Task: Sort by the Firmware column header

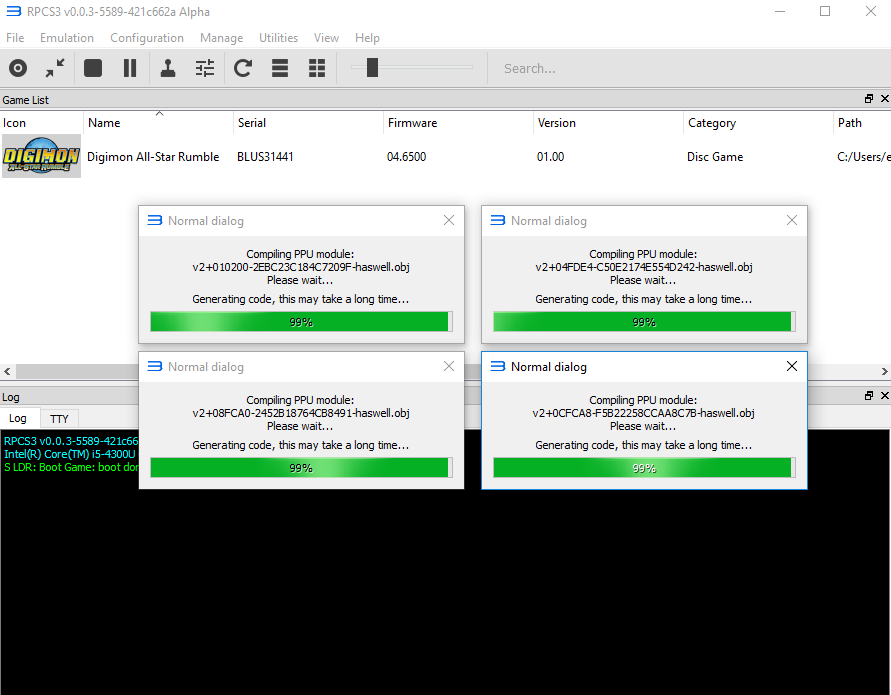Action: coord(459,123)
